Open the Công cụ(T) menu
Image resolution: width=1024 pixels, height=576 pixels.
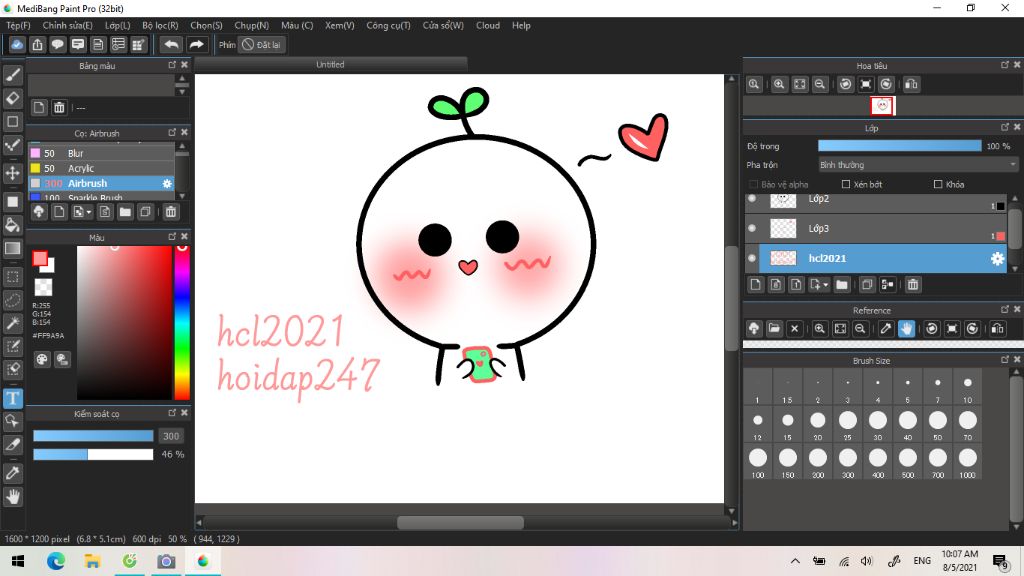pyautogui.click(x=388, y=25)
